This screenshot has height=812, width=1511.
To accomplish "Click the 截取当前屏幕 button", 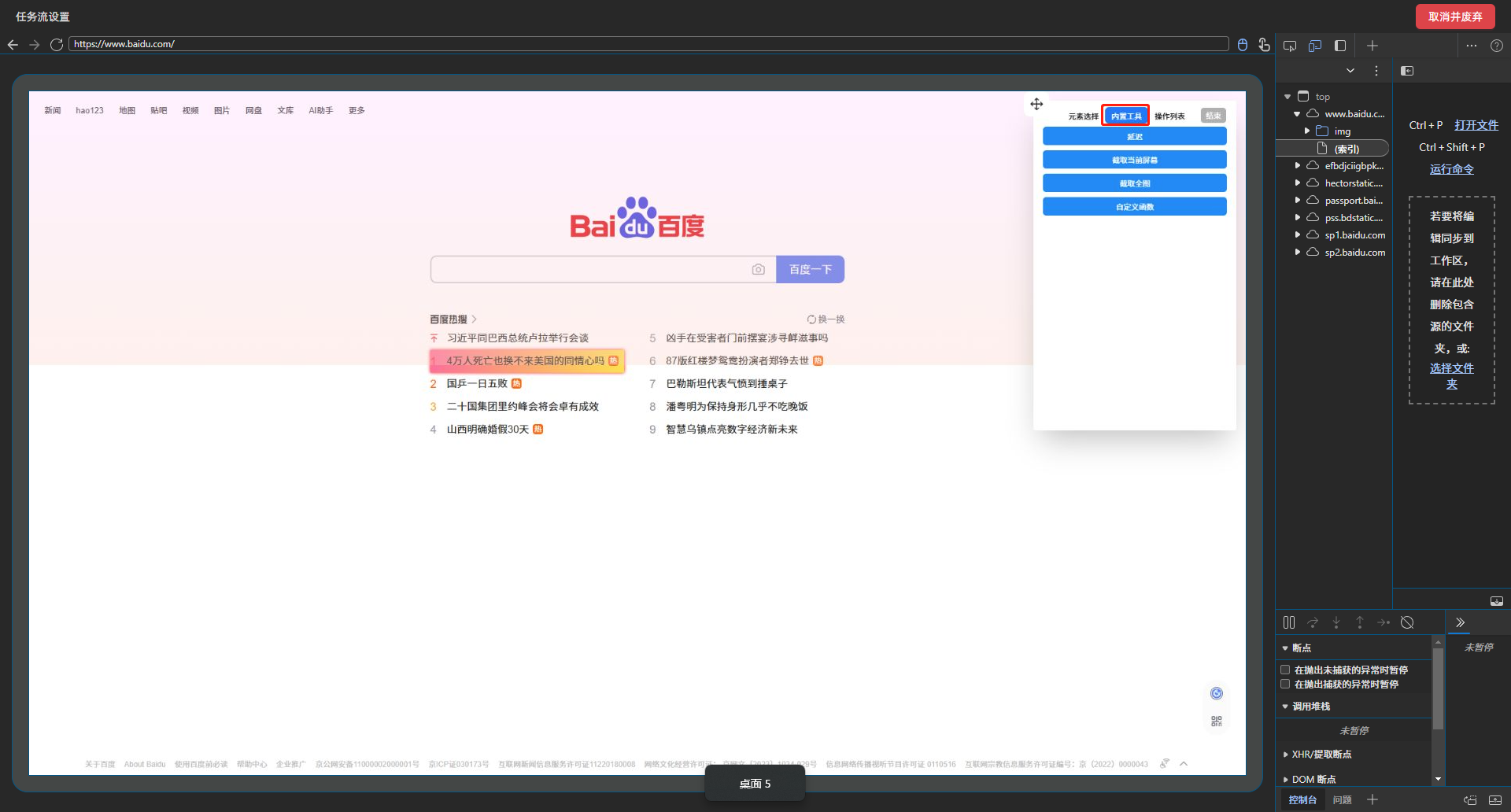I will (1134, 160).
